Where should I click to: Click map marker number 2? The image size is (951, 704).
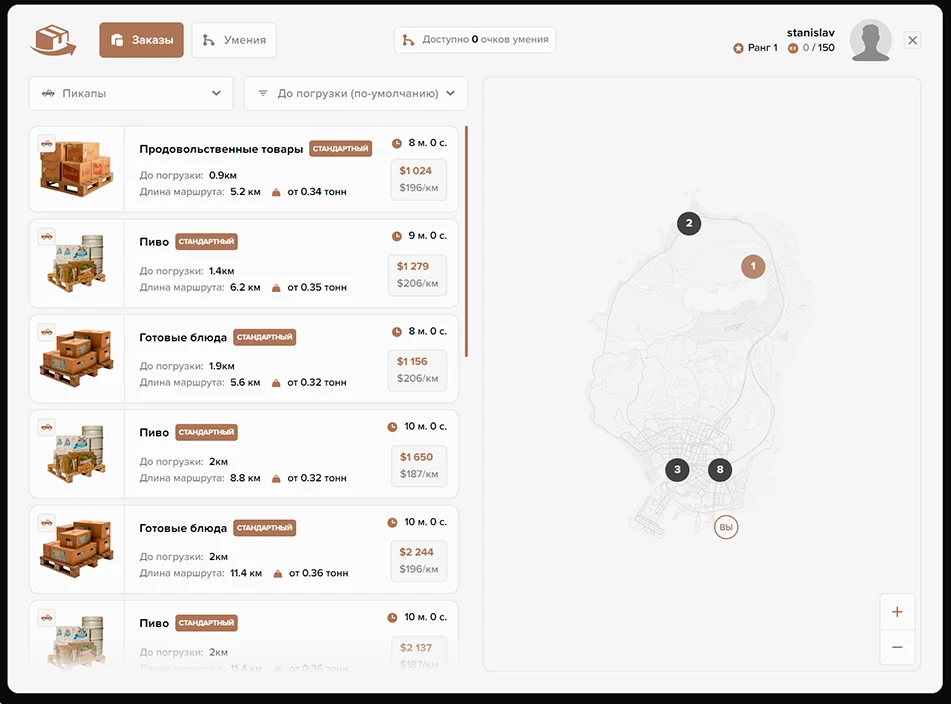[689, 223]
